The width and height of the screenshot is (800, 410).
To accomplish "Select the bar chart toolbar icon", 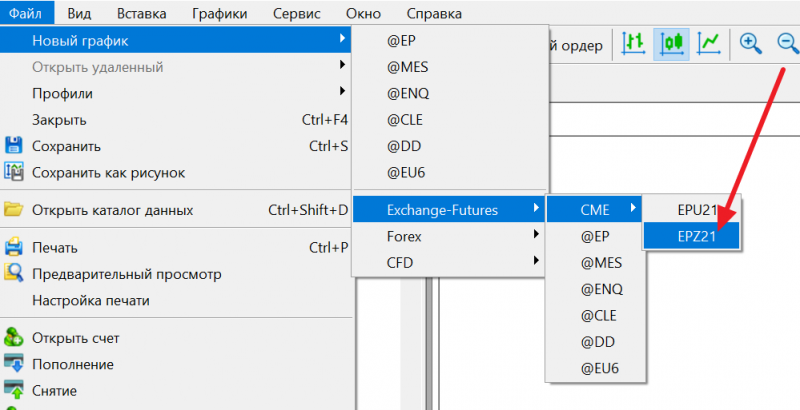I will click(633, 42).
